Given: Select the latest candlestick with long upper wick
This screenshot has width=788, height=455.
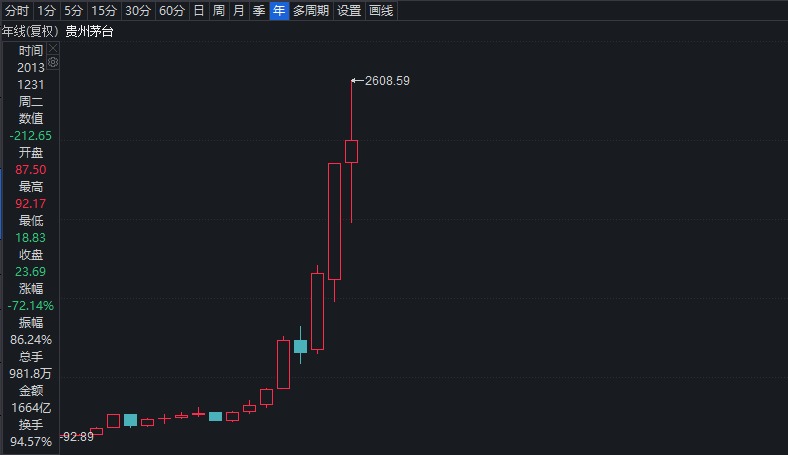Looking at the screenshot, I should tap(351, 151).
